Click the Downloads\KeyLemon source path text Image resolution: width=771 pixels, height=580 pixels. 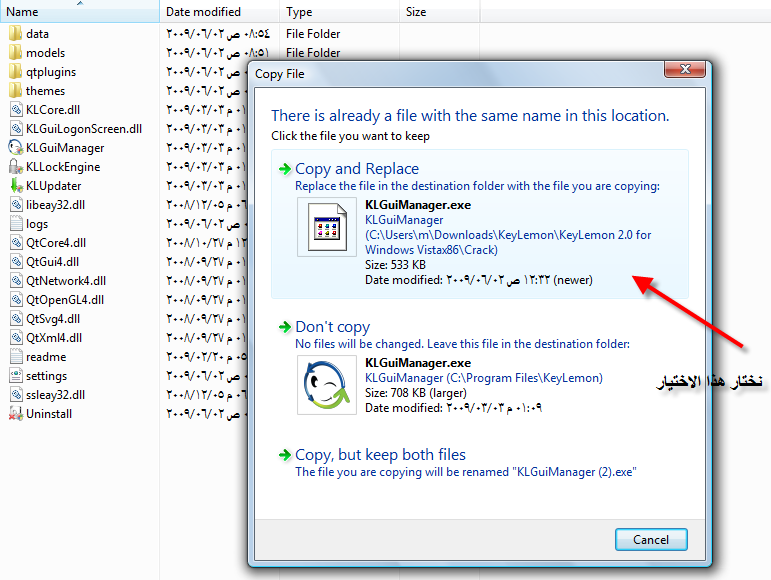pyautogui.click(x=508, y=242)
